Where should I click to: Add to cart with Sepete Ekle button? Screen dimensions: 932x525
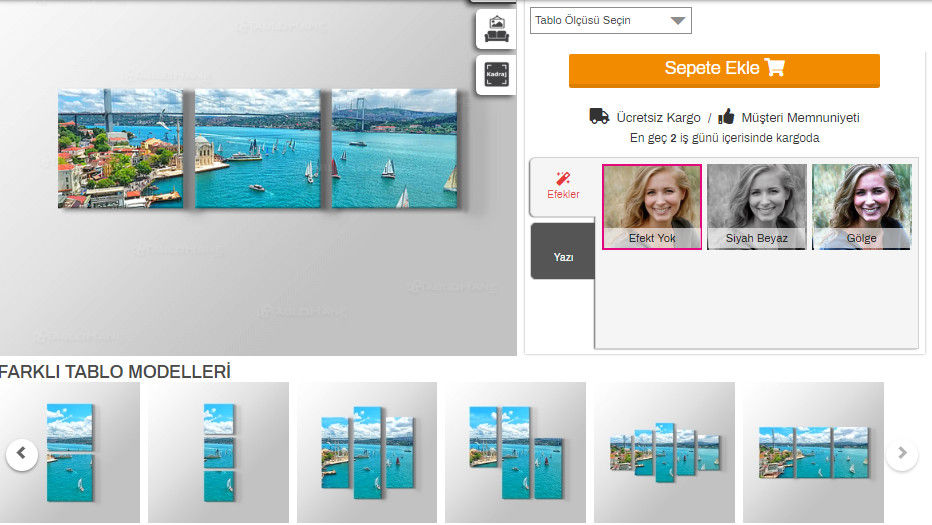point(724,71)
